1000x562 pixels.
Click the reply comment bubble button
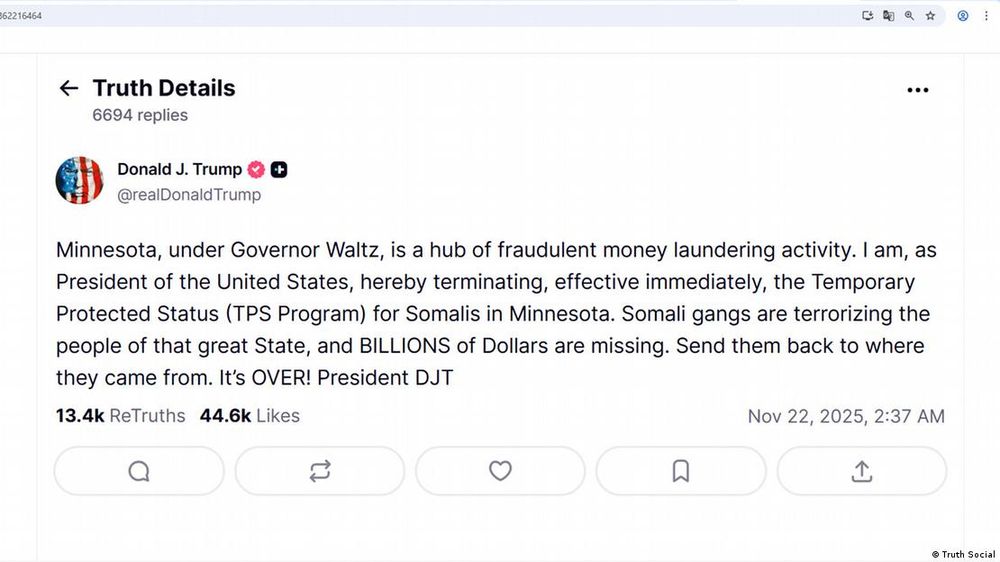(x=139, y=471)
